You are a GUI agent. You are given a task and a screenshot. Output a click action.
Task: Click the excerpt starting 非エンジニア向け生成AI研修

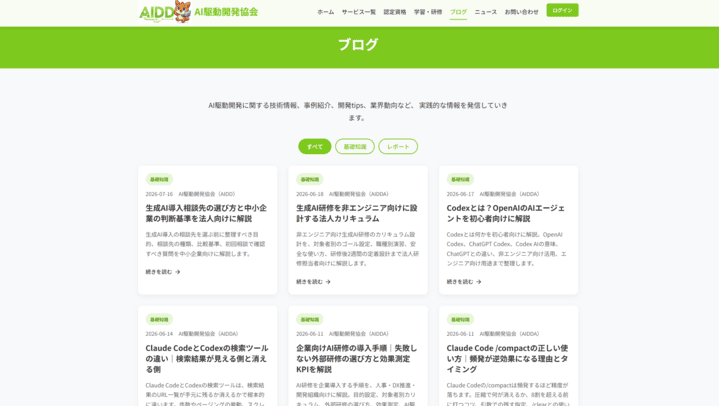357,249
